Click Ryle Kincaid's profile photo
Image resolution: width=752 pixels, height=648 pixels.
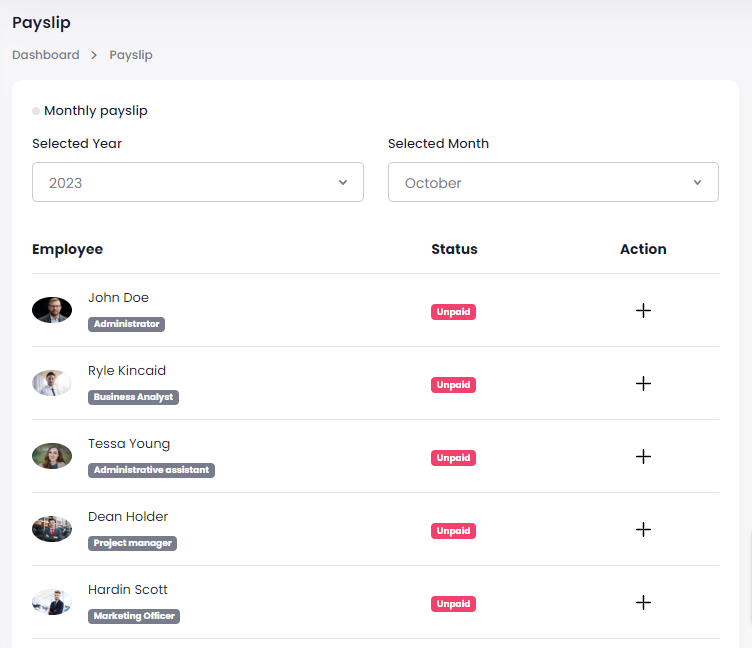[x=52, y=383]
